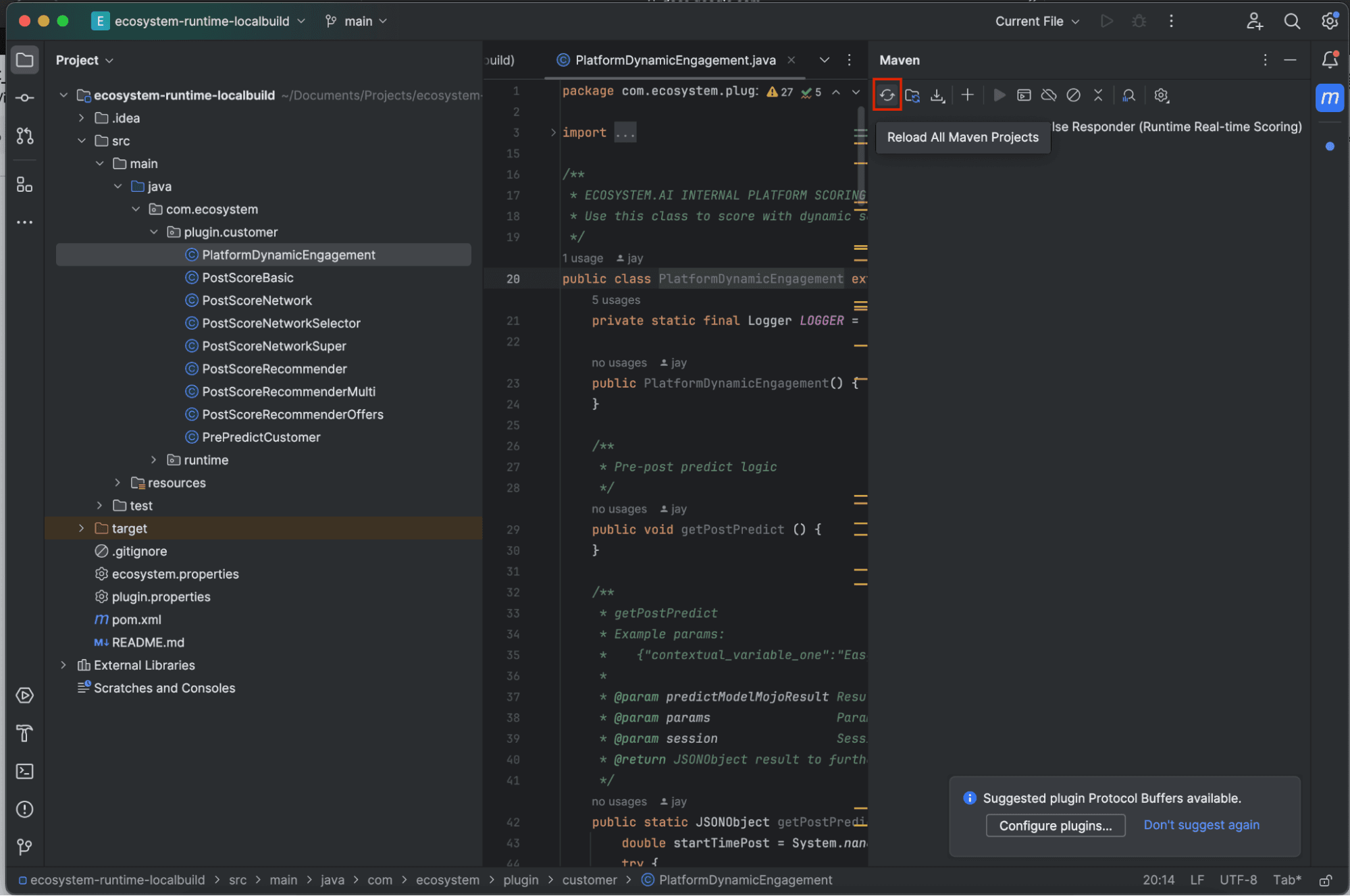Expand the runtime package in the Project tree

click(x=154, y=460)
